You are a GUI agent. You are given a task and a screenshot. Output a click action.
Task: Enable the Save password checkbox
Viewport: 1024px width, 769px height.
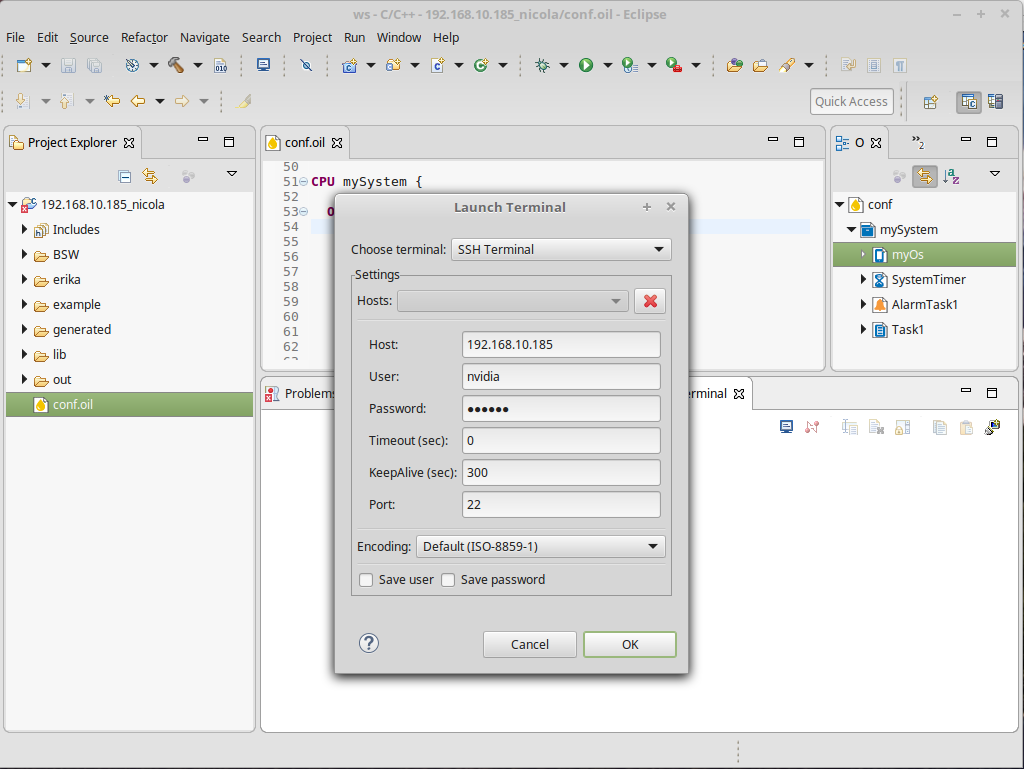(448, 580)
